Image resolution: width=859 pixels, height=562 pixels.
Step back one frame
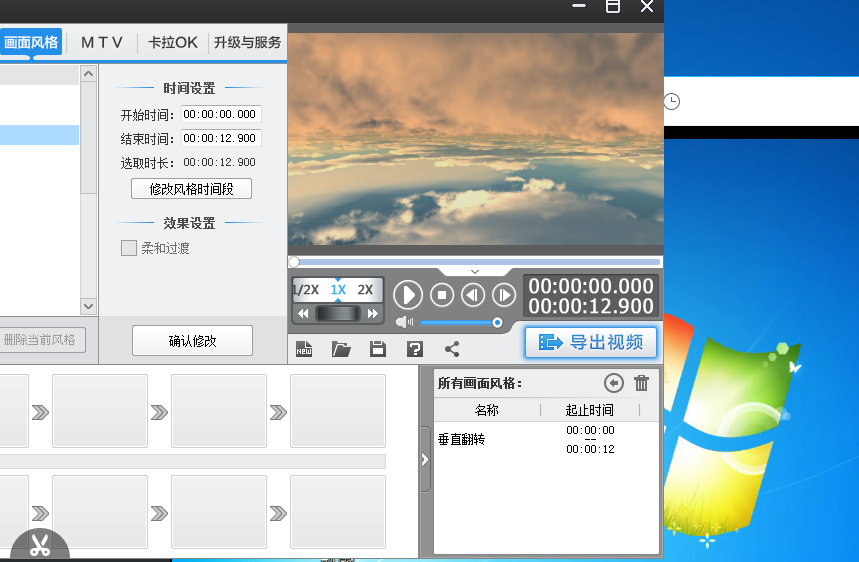tap(473, 295)
